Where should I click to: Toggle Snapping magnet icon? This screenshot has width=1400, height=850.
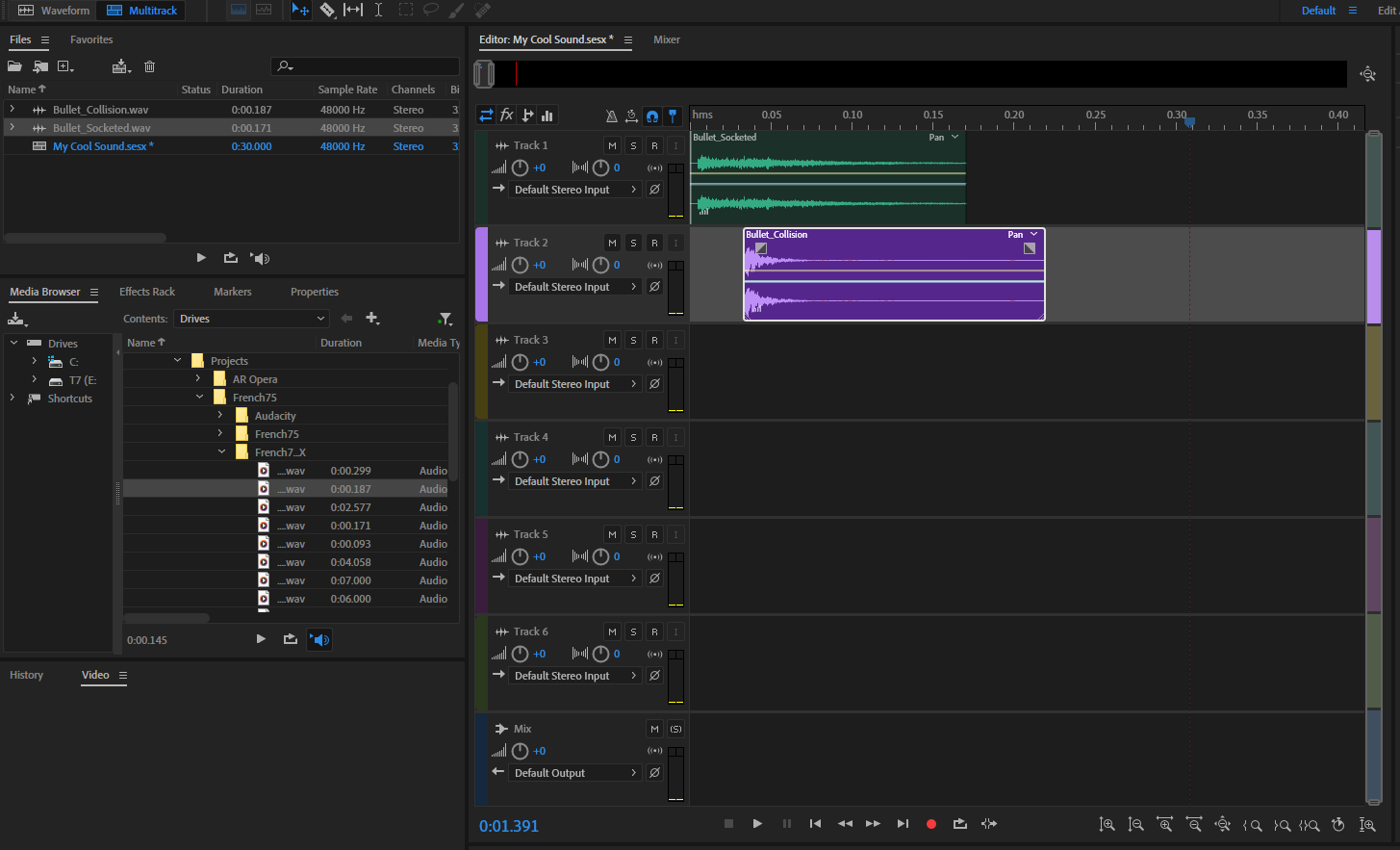tap(652, 116)
